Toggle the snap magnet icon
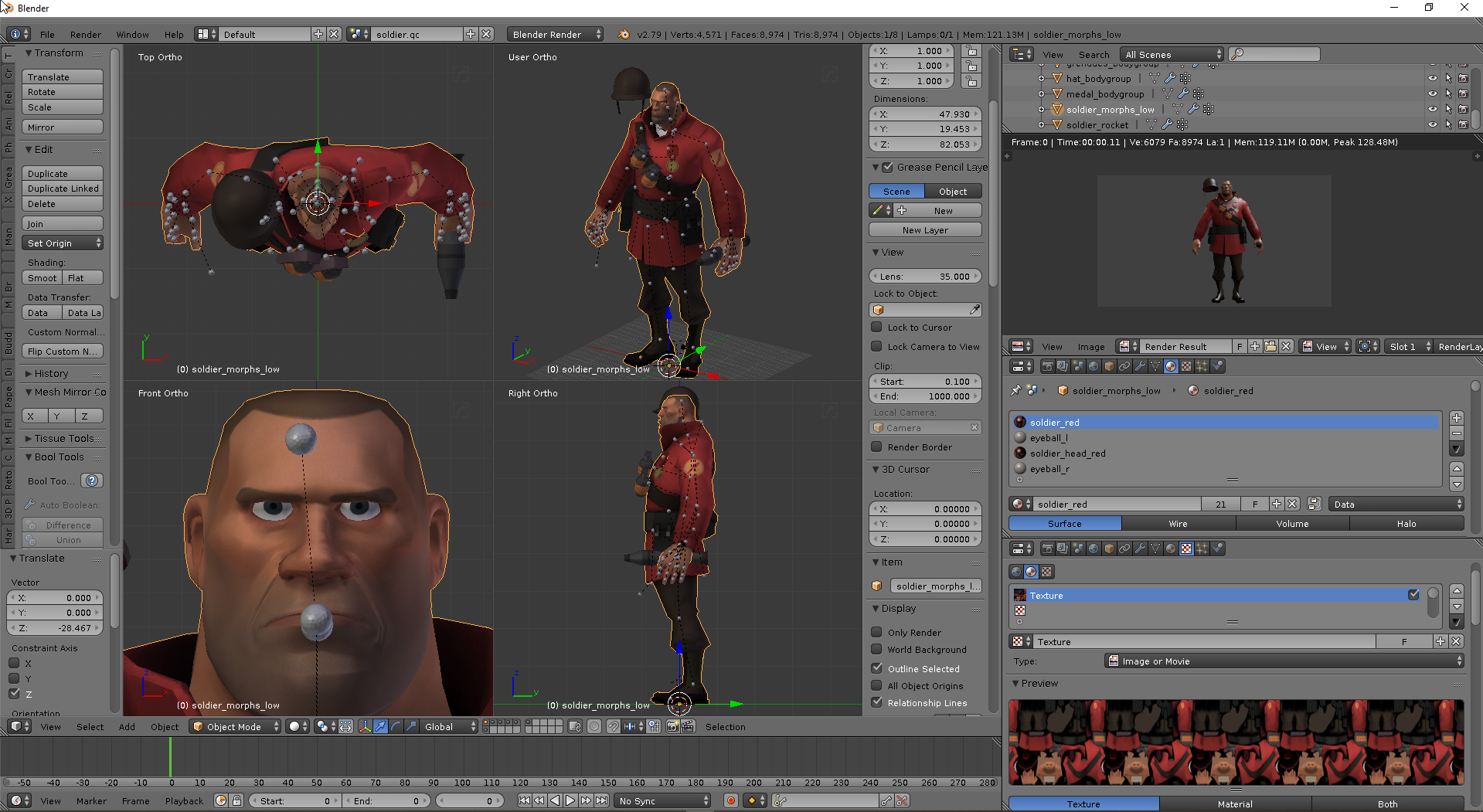This screenshot has height=812, width=1483. point(613,726)
